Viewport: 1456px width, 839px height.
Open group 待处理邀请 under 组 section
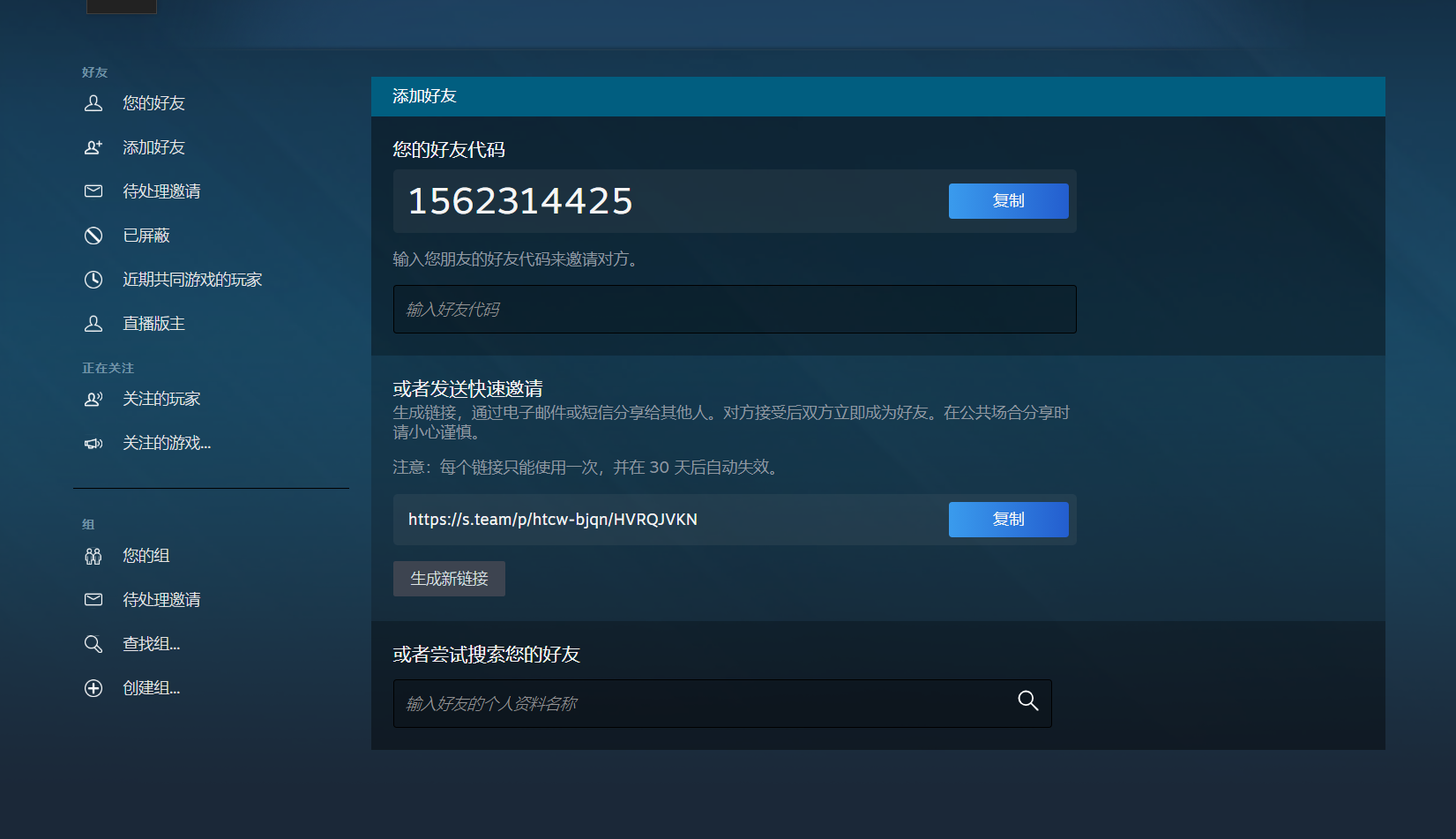[161, 600]
